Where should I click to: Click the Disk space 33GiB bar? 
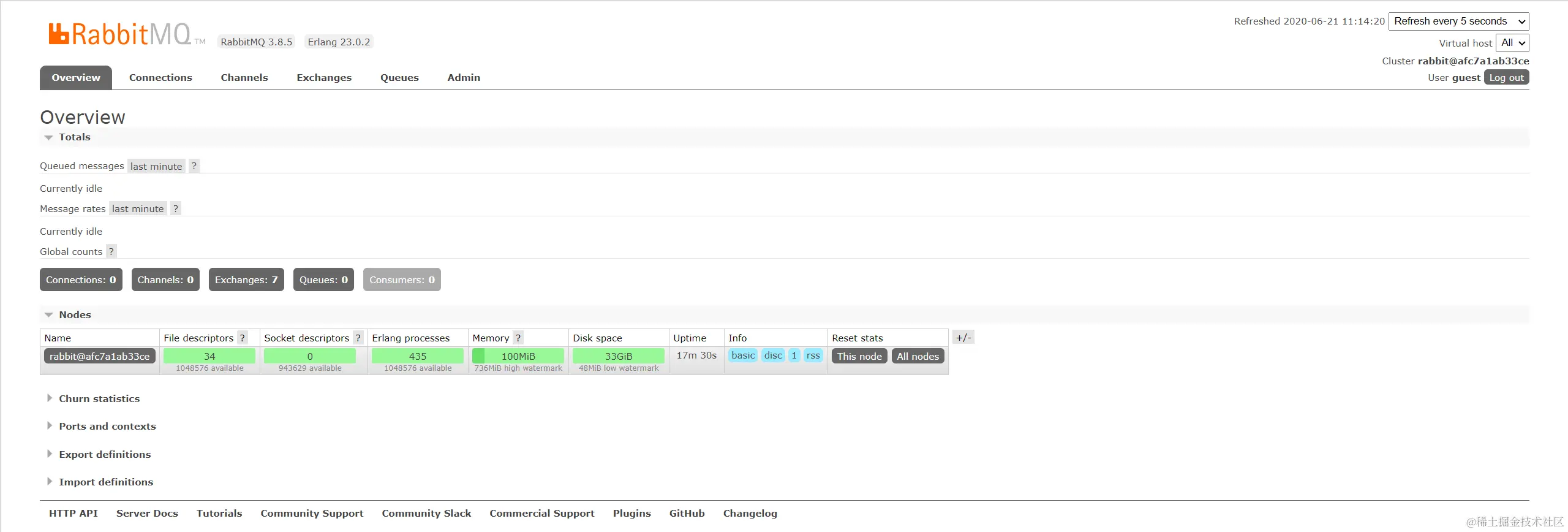(x=619, y=356)
